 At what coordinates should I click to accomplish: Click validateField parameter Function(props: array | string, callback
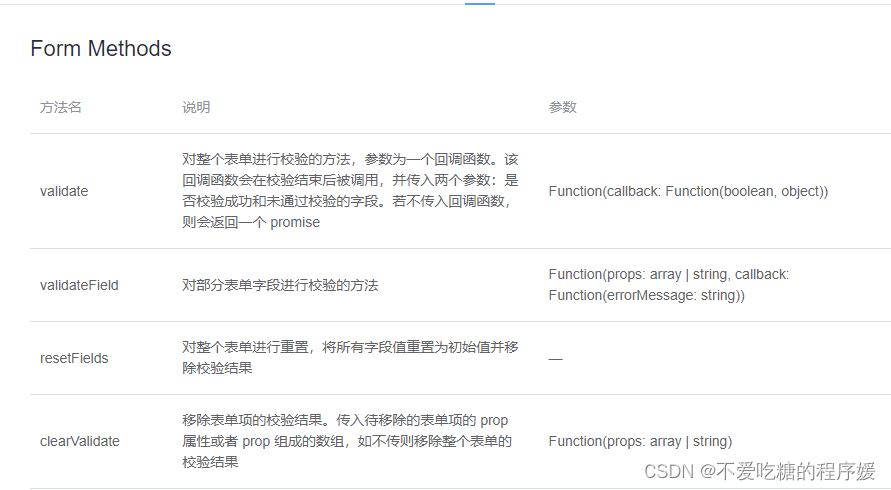669,285
